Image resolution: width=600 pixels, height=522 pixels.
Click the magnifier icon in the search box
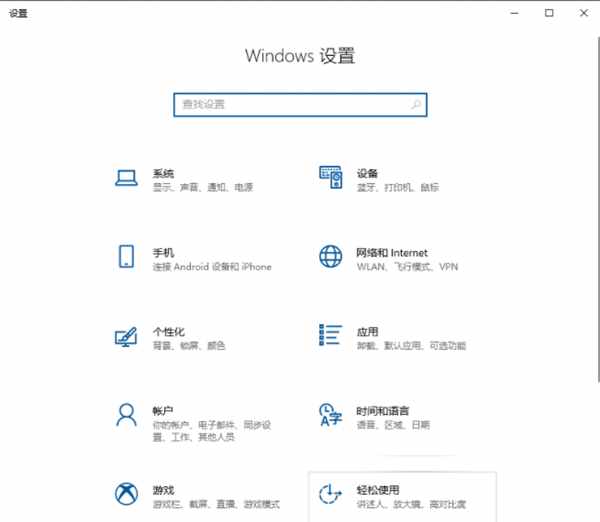[x=416, y=104]
